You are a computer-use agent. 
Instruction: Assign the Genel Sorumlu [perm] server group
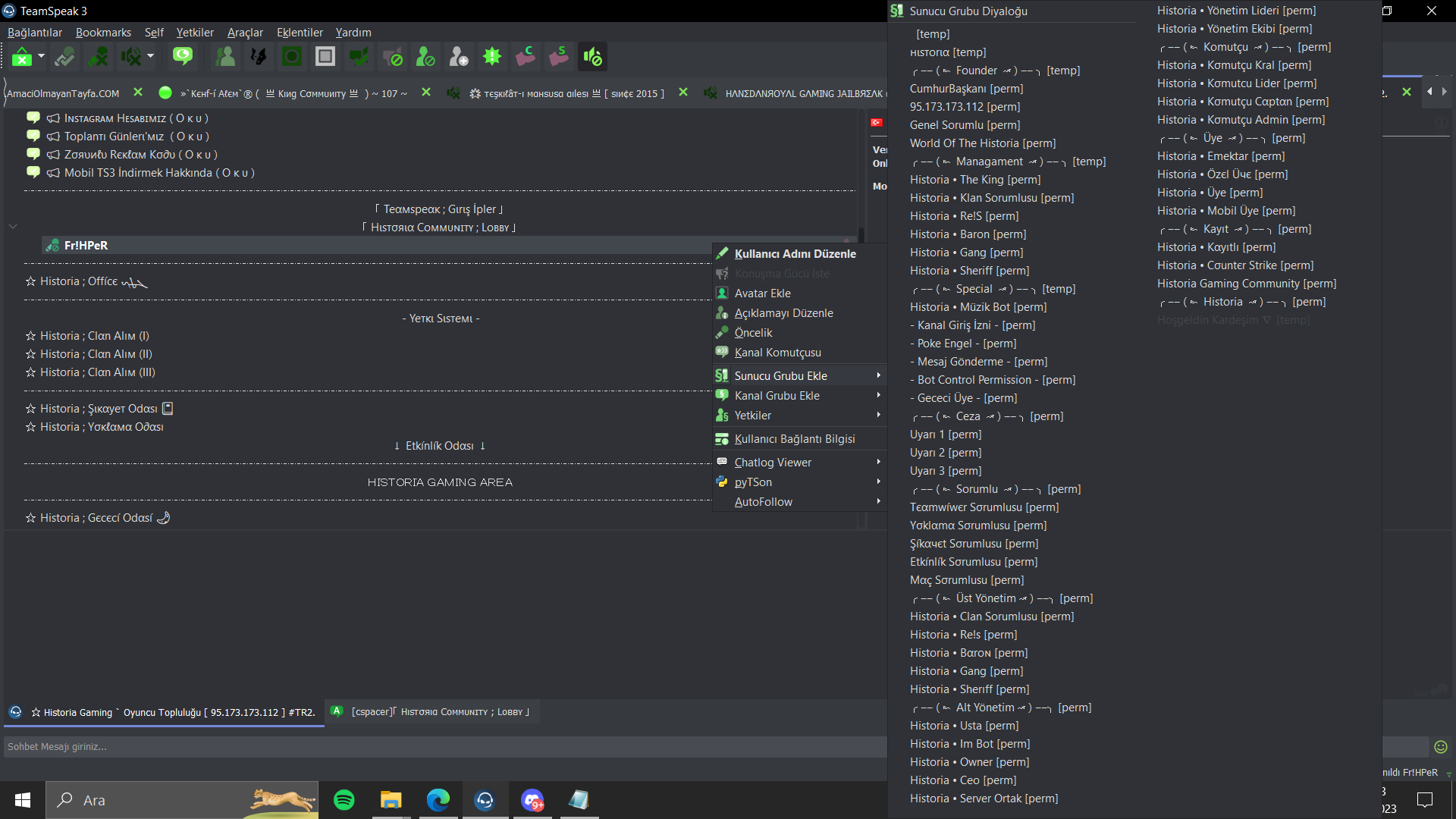pos(965,125)
